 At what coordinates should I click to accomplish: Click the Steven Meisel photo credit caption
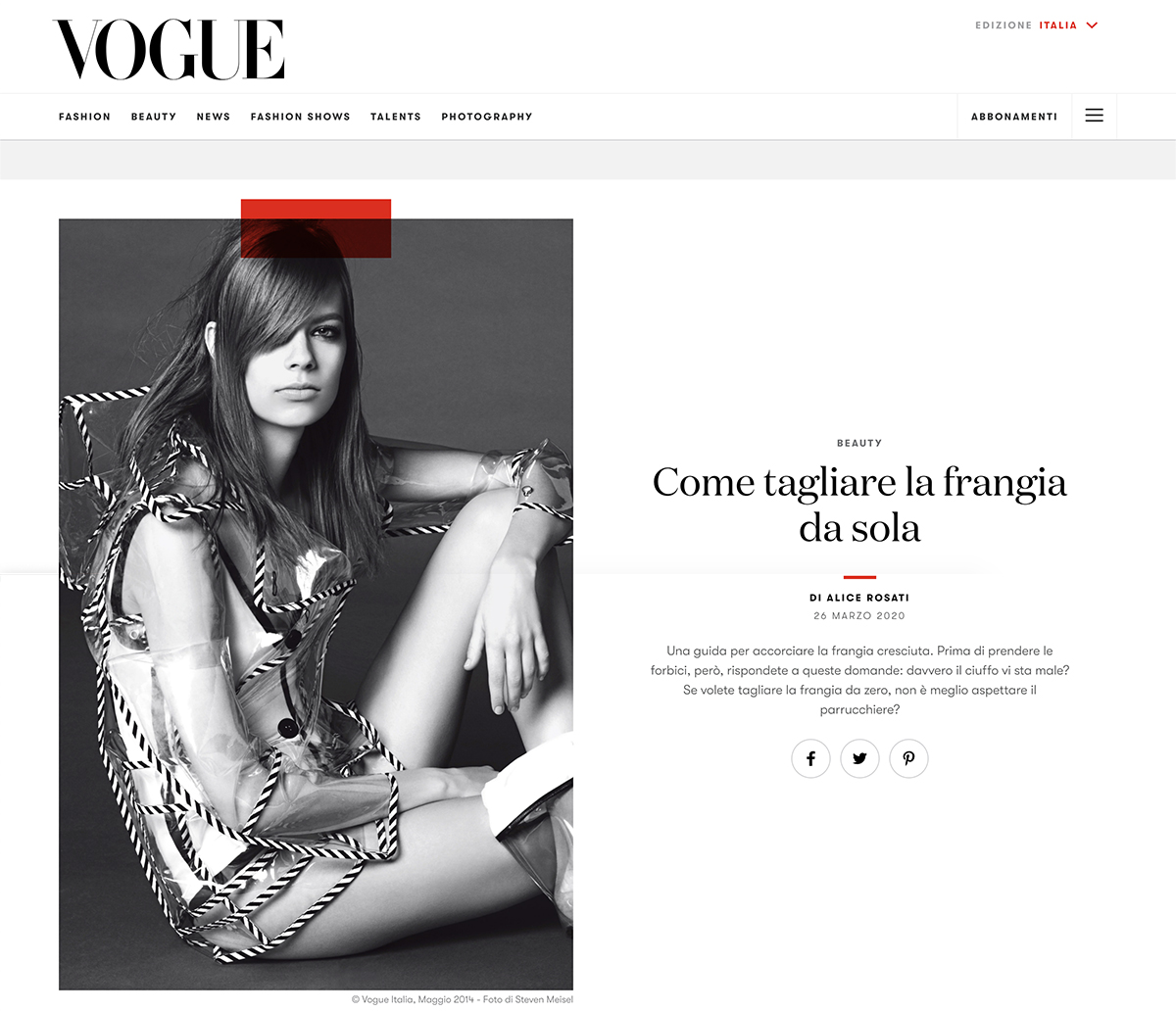463,999
